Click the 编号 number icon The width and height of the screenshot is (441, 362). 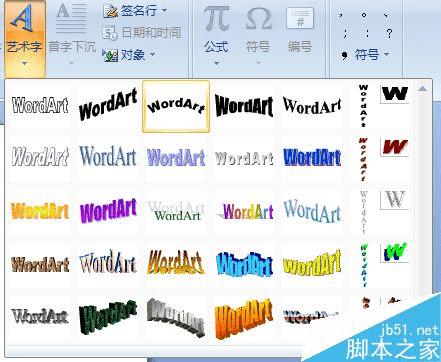point(300,19)
